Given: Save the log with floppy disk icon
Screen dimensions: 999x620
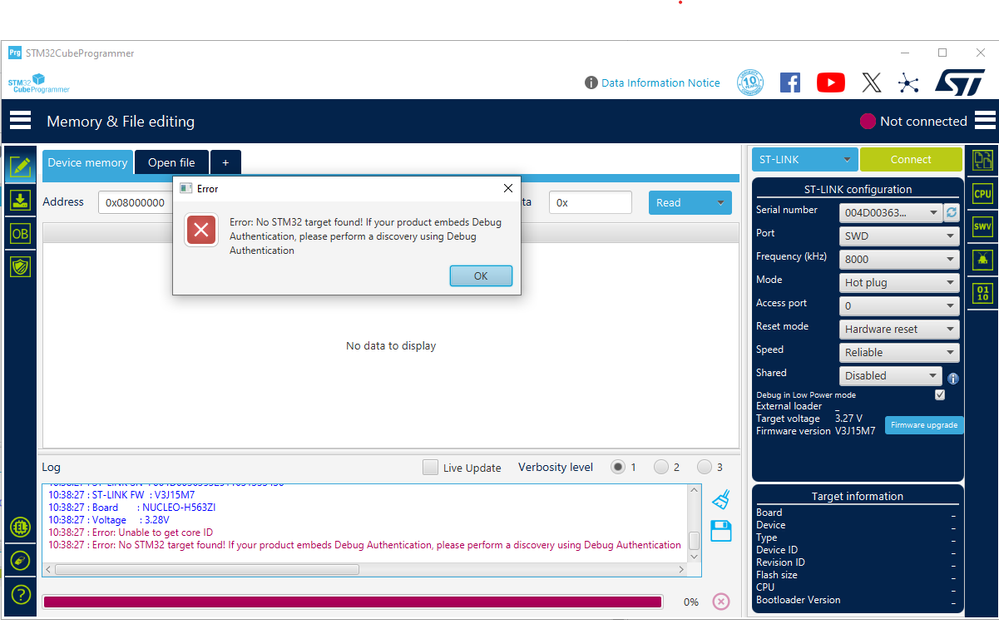Looking at the screenshot, I should click(x=721, y=531).
